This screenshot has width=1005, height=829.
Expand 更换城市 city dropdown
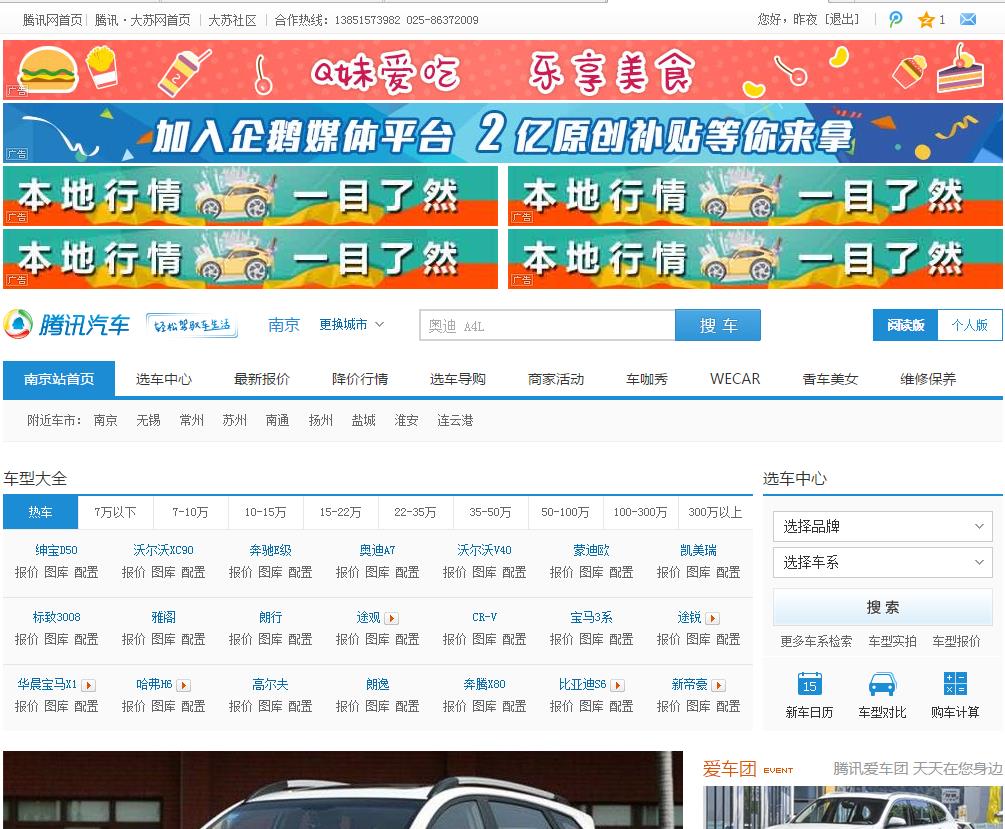click(x=351, y=324)
